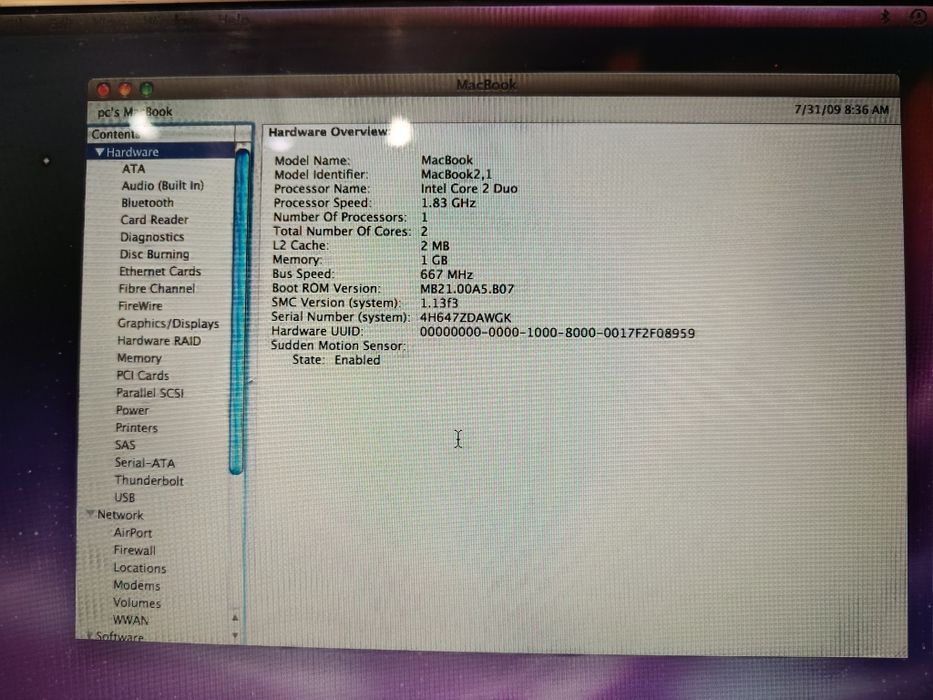Click the Hardware UUID value

point(557,333)
